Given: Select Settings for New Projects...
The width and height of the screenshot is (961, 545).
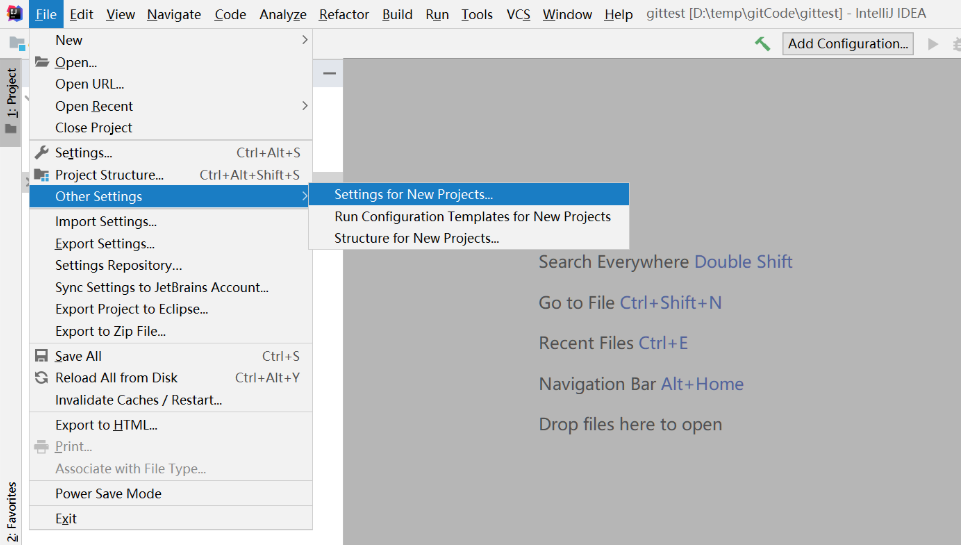Looking at the screenshot, I should point(469,194).
